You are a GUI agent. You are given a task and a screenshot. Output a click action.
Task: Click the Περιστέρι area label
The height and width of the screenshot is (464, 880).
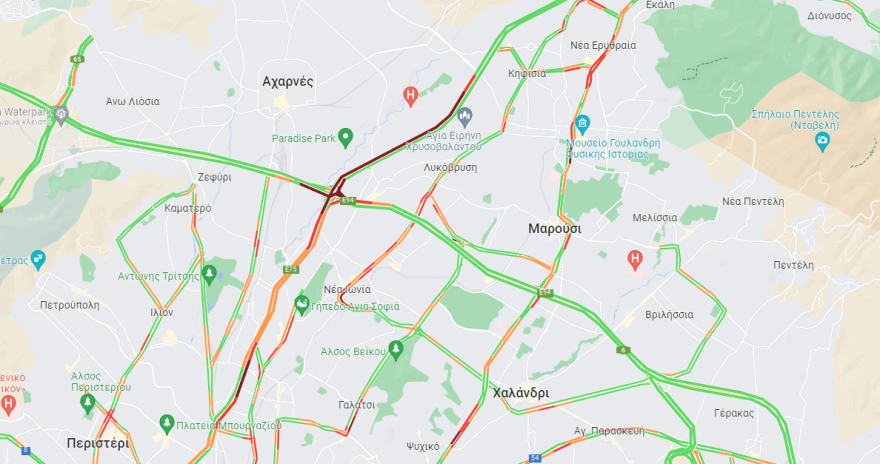coord(98,443)
